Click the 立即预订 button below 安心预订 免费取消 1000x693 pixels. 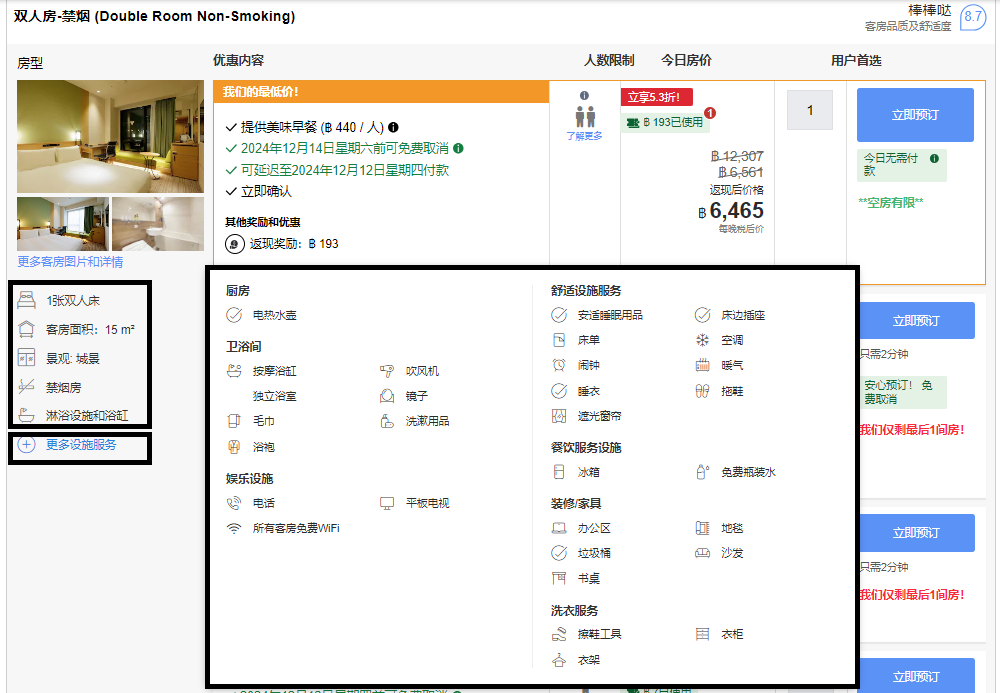(917, 532)
